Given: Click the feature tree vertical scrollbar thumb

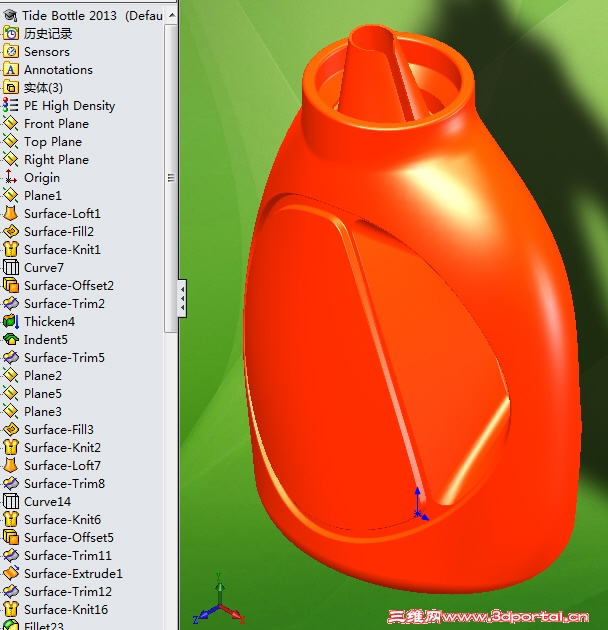Looking at the screenshot, I should pyautogui.click(x=171, y=178).
